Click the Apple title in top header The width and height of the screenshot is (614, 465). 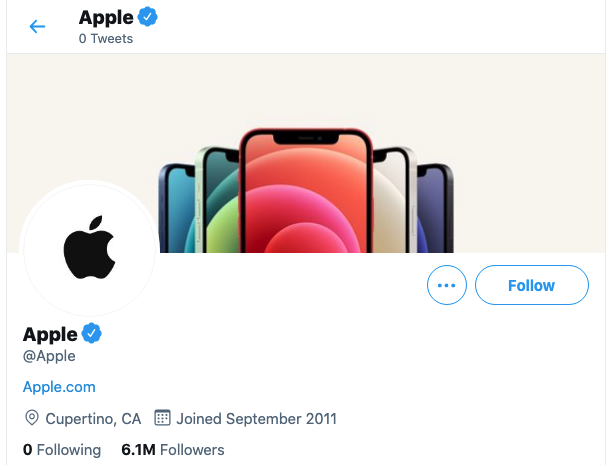tap(106, 18)
